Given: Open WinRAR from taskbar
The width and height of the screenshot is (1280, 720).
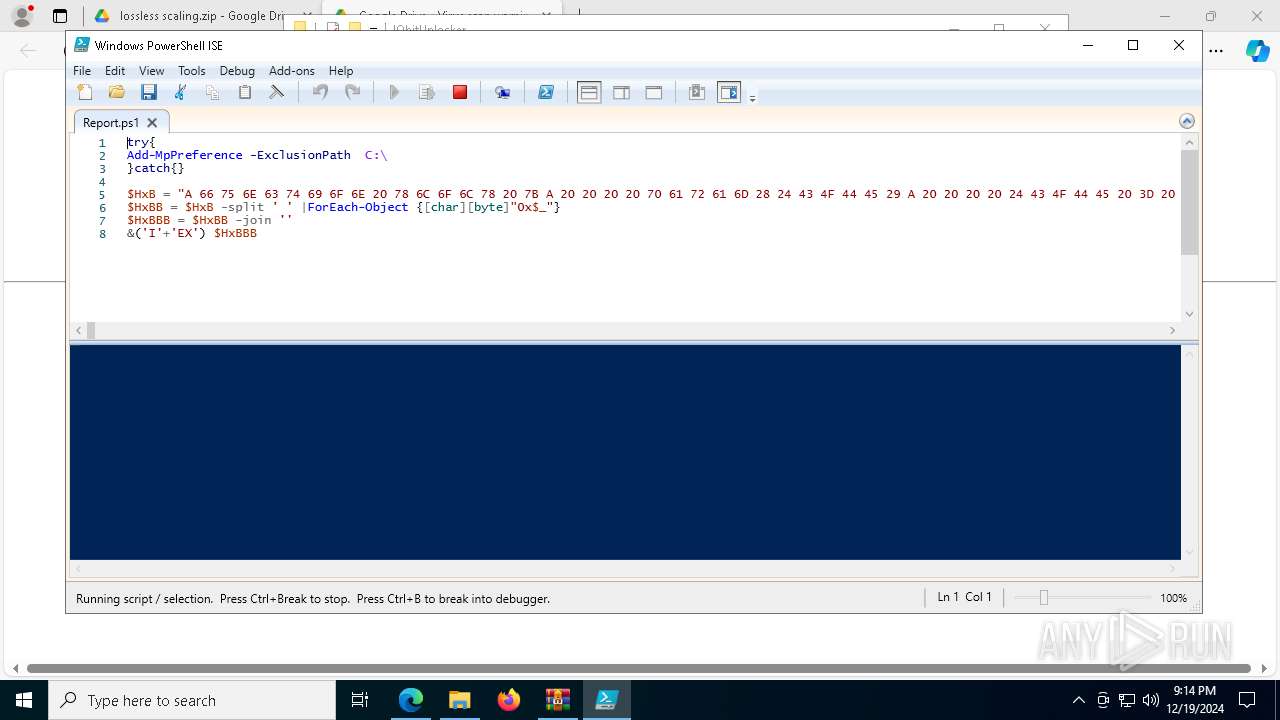Looking at the screenshot, I should tap(557, 700).
